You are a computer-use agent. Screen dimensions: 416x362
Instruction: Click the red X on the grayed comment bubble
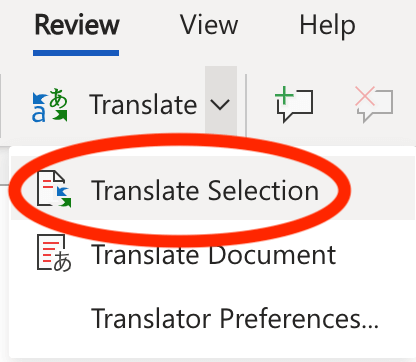(x=365, y=96)
